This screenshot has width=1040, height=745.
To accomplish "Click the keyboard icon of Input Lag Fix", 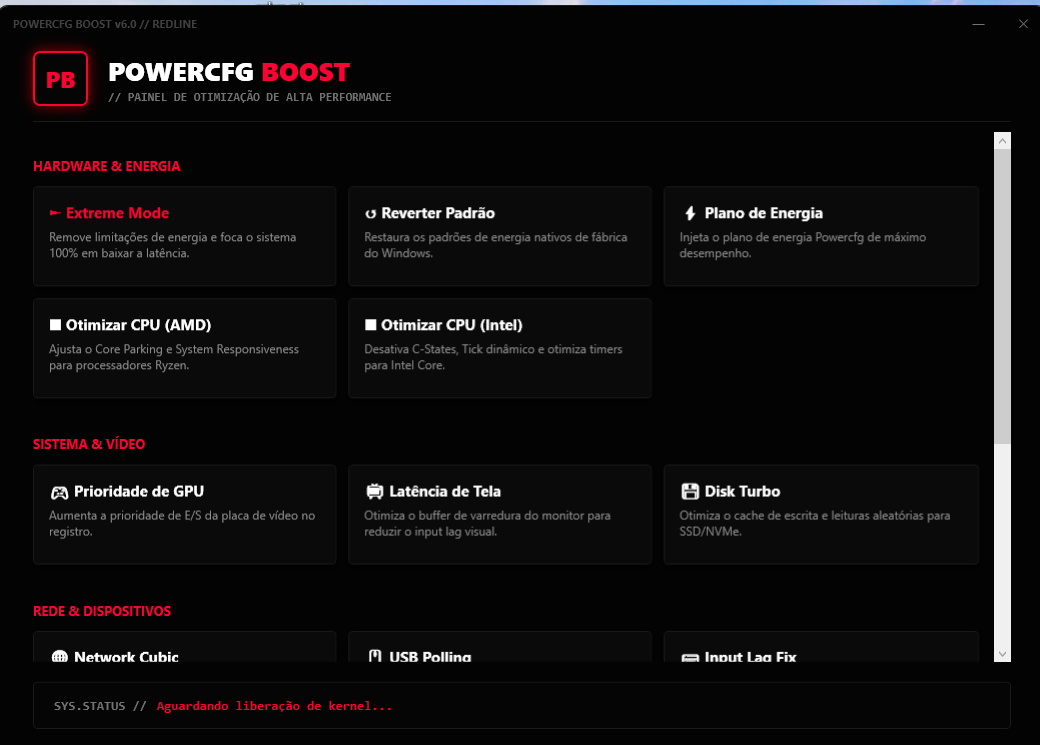I will (x=690, y=657).
